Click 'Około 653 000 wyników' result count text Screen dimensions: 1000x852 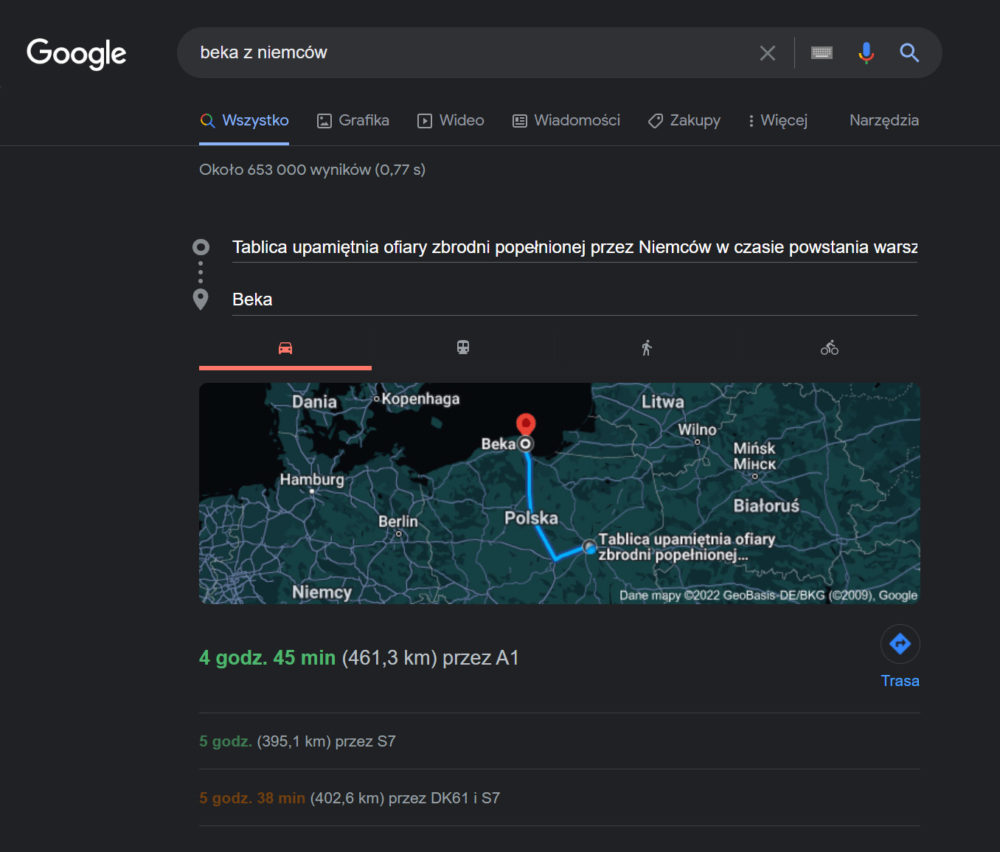click(312, 170)
